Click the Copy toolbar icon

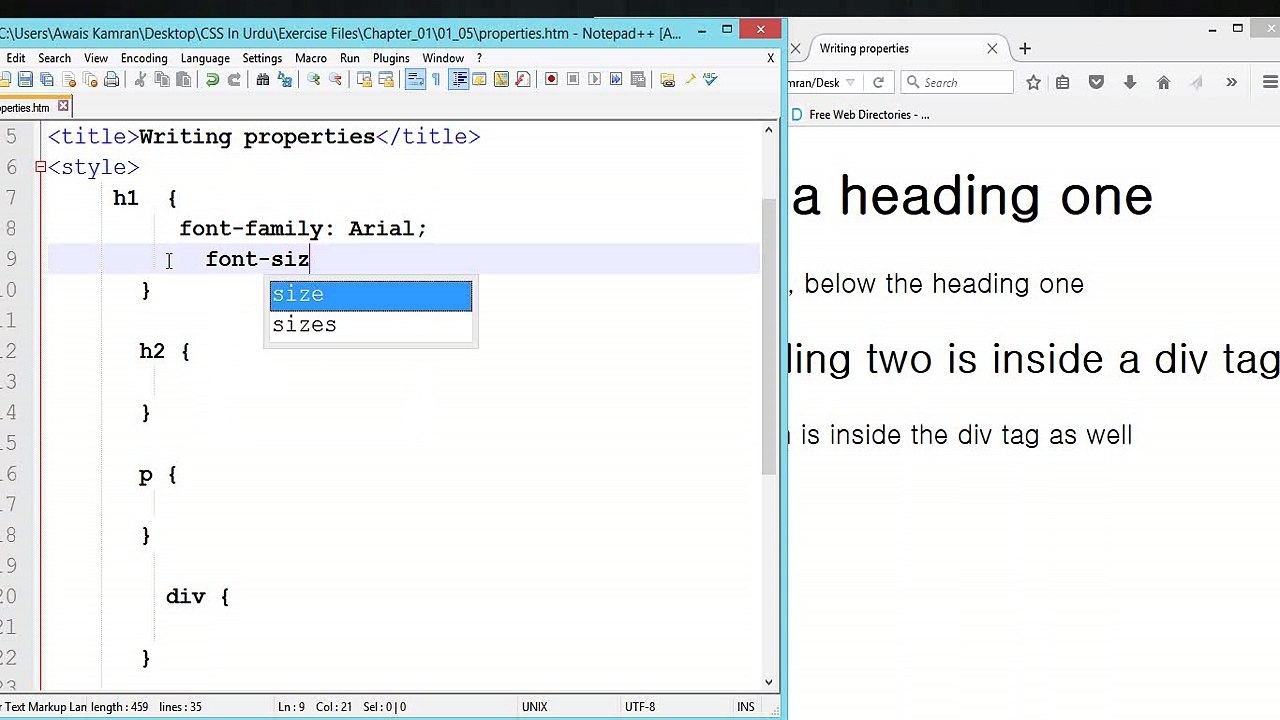pos(161,79)
